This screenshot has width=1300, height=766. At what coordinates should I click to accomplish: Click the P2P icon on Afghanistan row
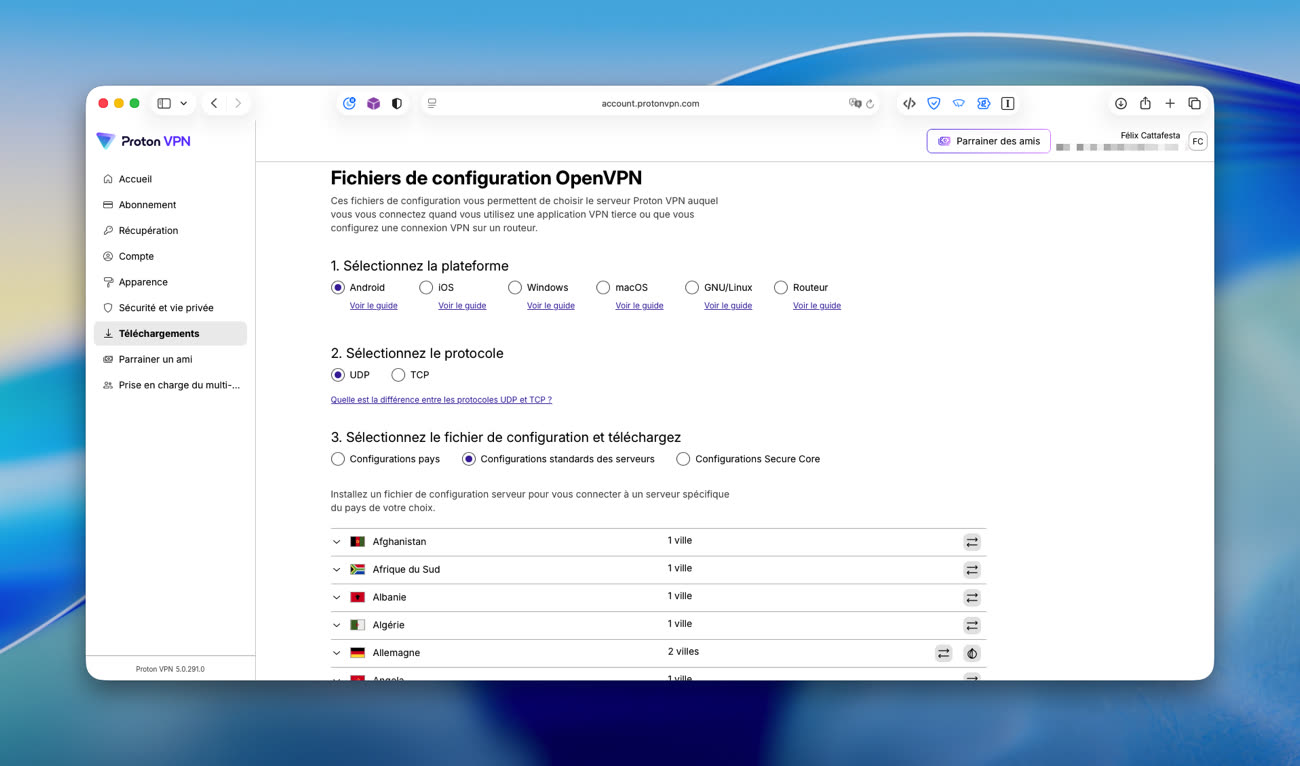[971, 542]
